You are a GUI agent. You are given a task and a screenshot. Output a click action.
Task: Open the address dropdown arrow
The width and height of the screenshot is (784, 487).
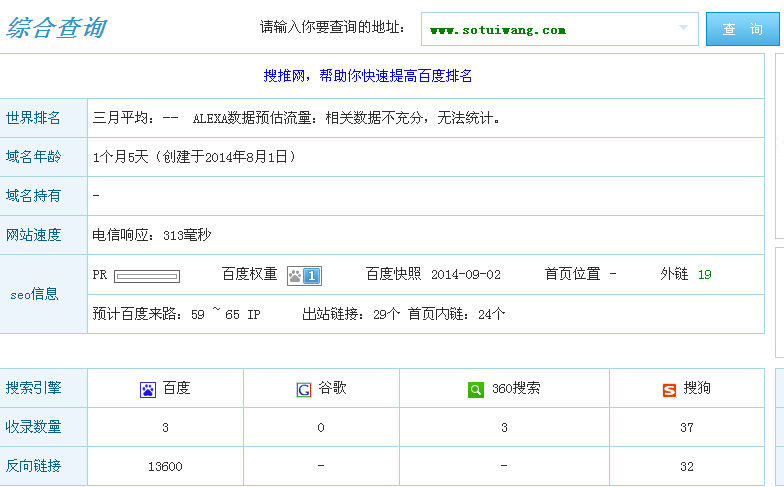tap(683, 28)
